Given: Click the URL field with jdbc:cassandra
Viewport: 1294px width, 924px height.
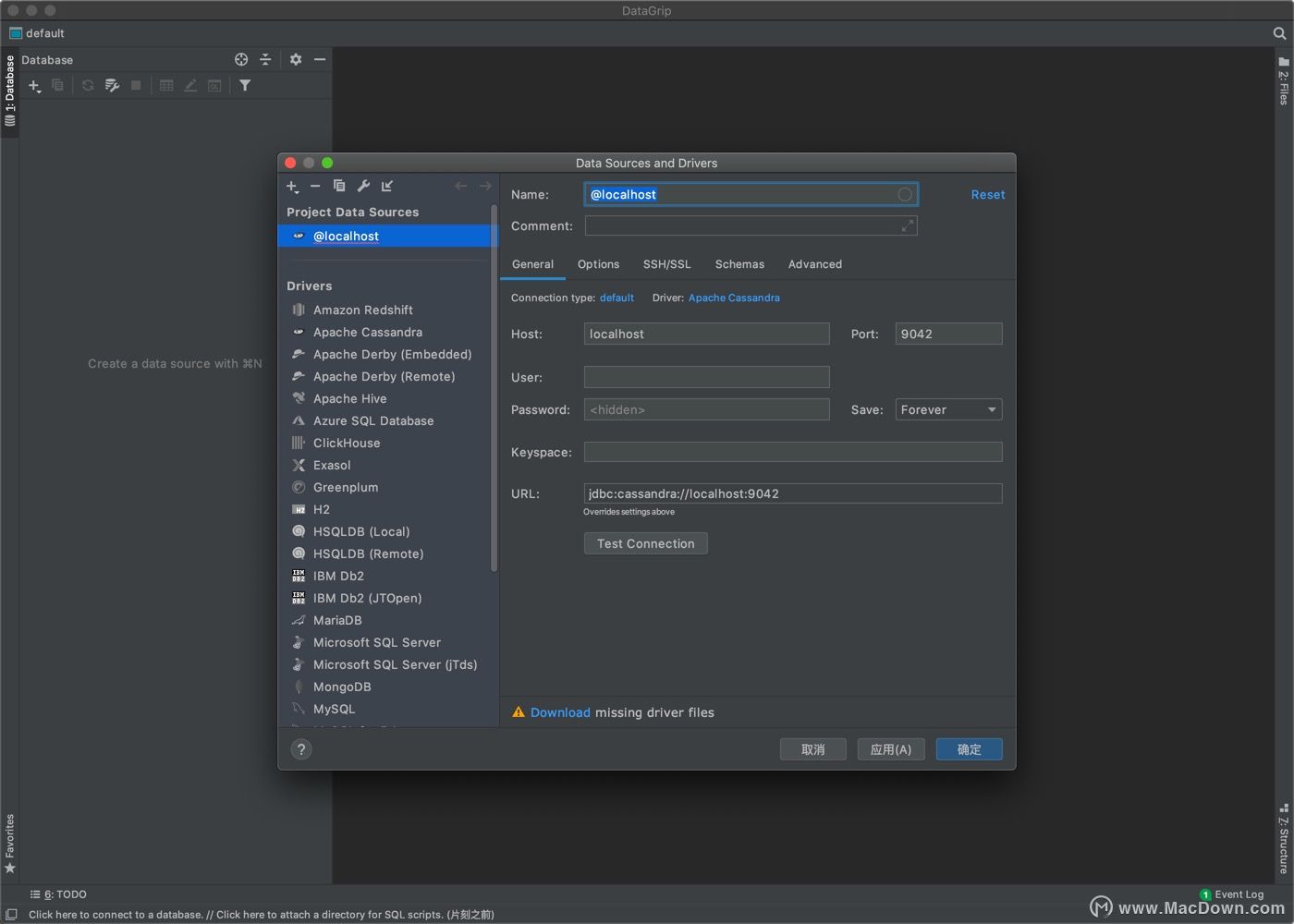Looking at the screenshot, I should [793, 493].
